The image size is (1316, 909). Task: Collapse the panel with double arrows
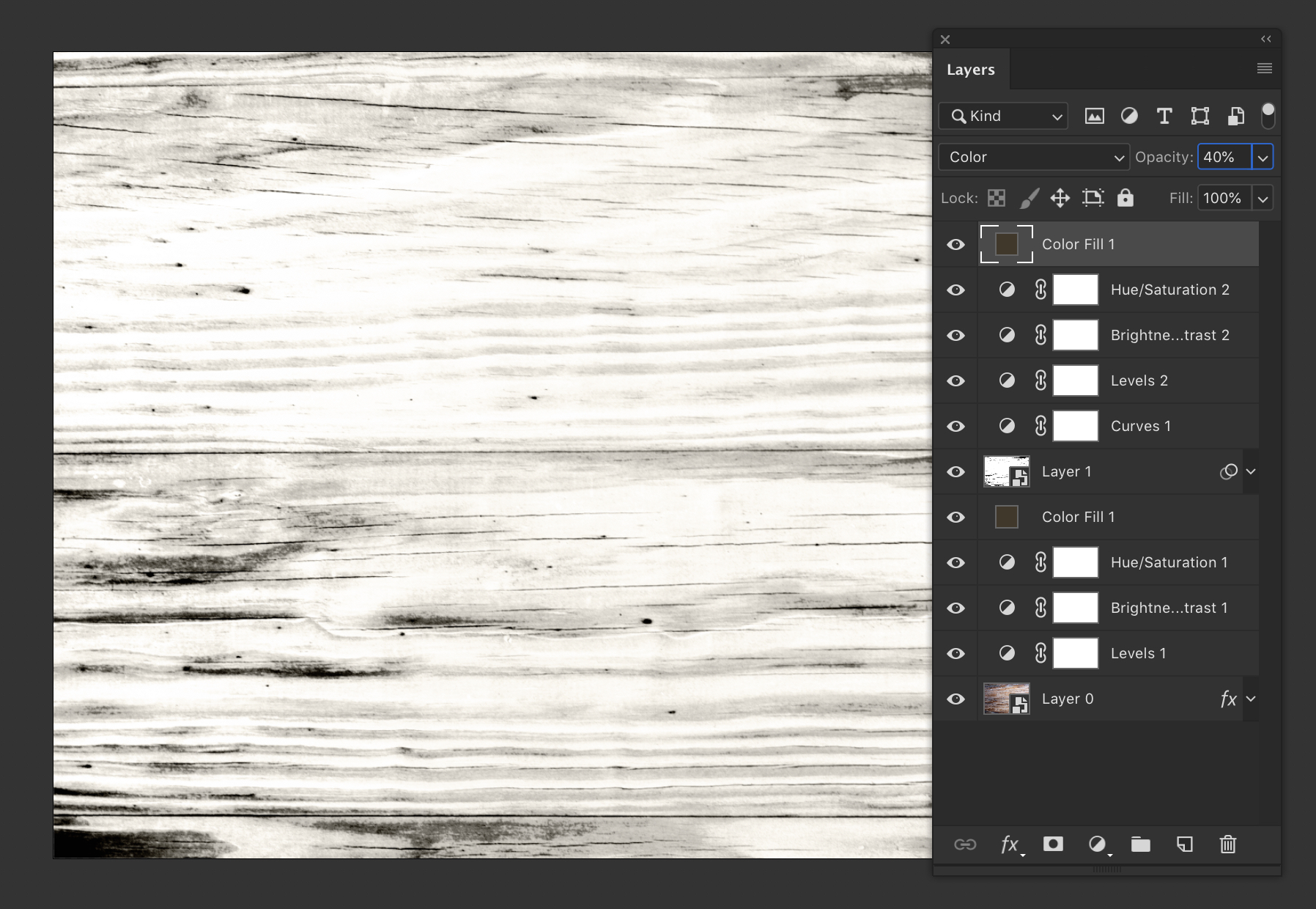pos(1265,39)
